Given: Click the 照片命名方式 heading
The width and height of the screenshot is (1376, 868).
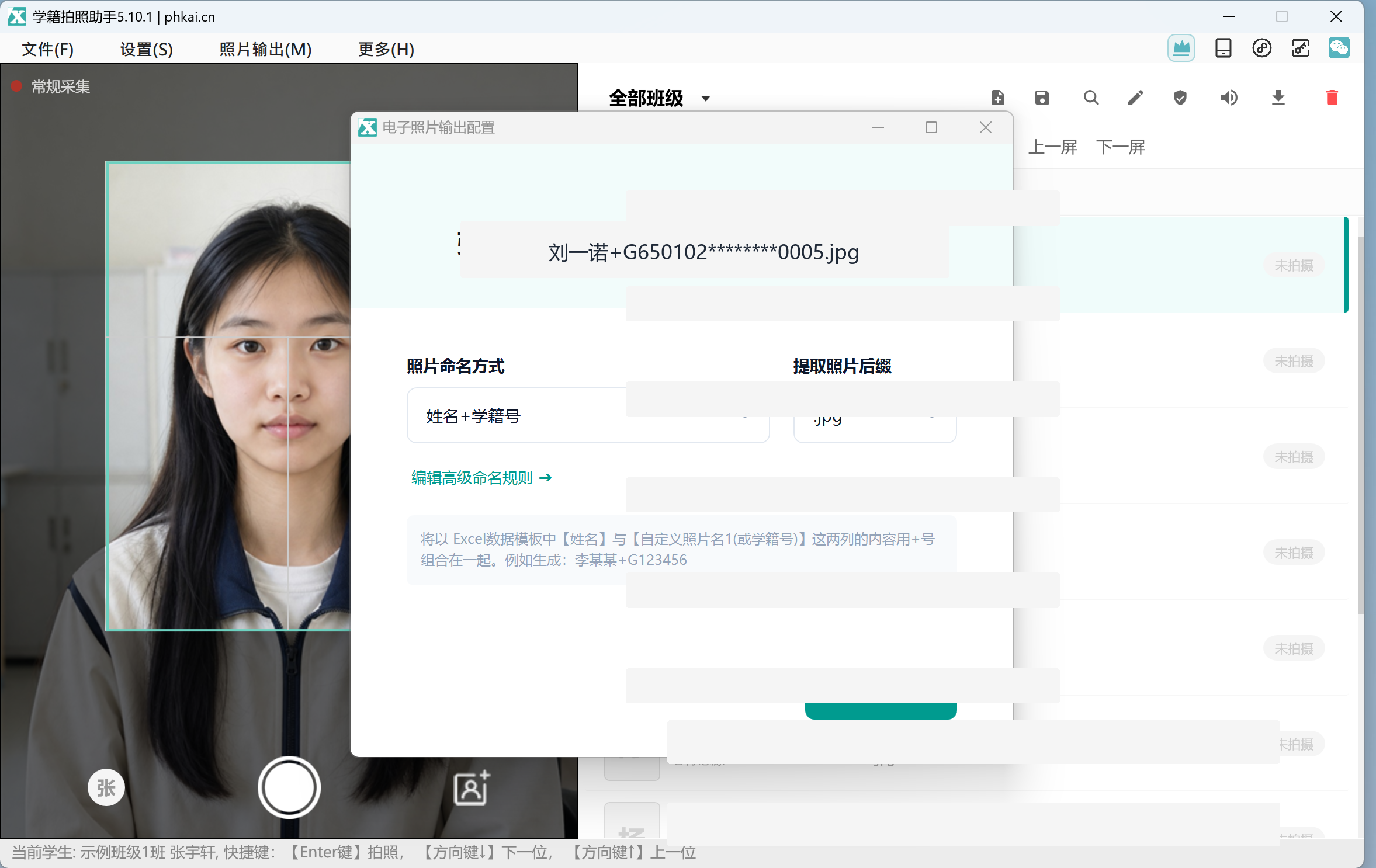Looking at the screenshot, I should click(455, 366).
